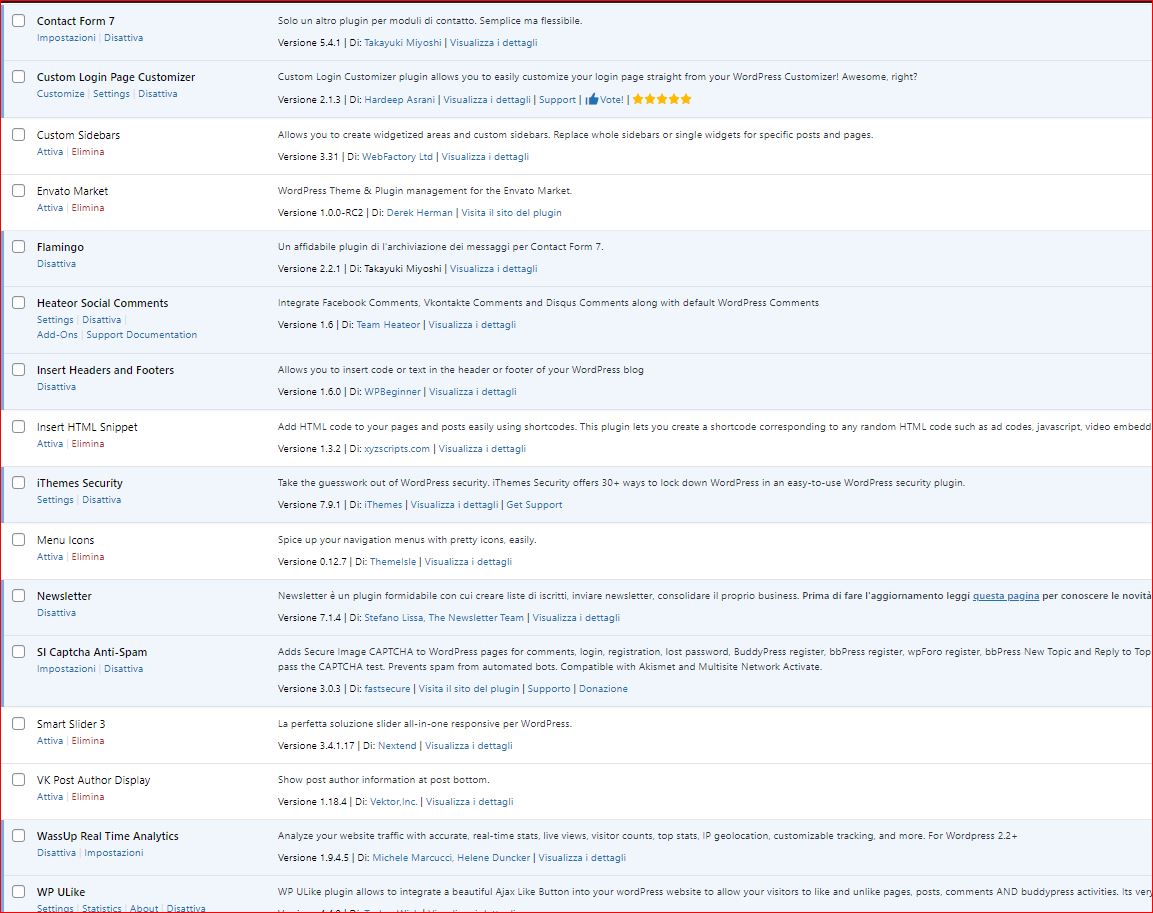Viewport: 1153px width, 913px height.
Task: Open Impostazioni for SI Captcha Anti-Spam
Action: tap(66, 668)
